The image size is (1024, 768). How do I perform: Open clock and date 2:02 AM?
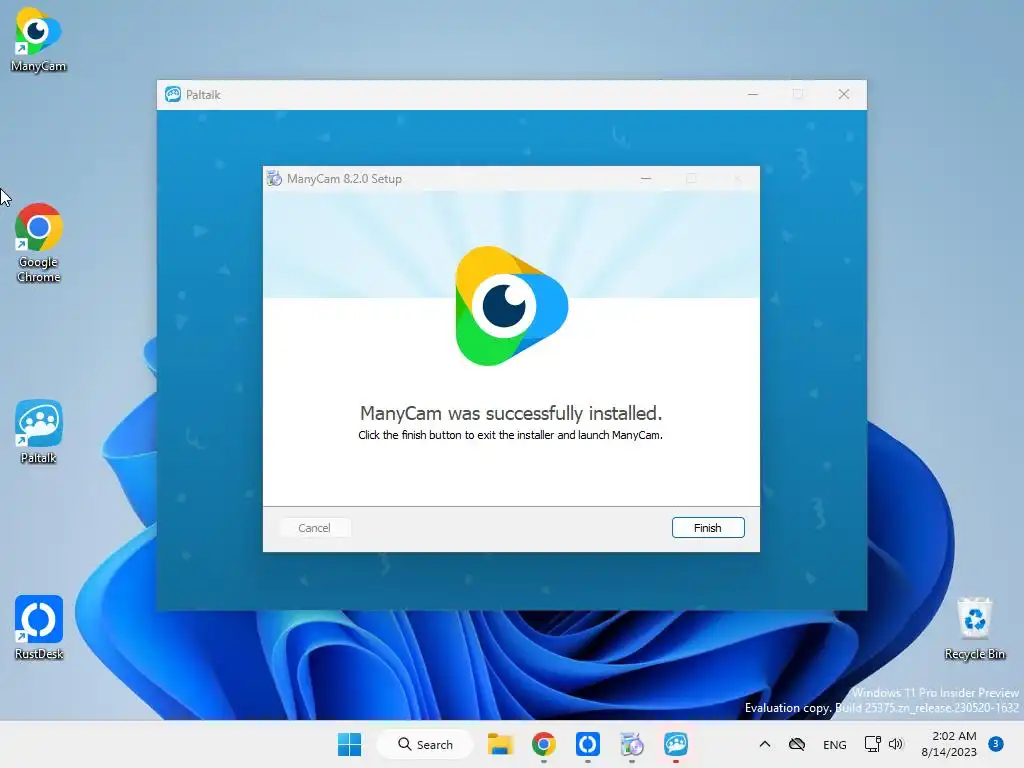pyautogui.click(x=949, y=744)
